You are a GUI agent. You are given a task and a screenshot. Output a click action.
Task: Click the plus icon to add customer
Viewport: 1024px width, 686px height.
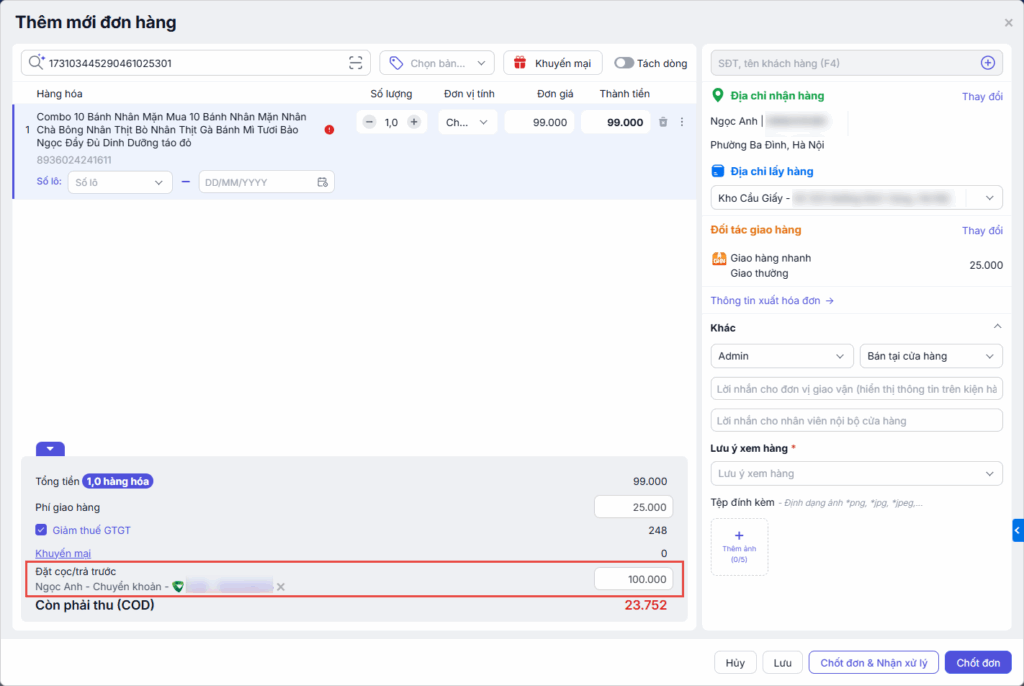pos(987,63)
